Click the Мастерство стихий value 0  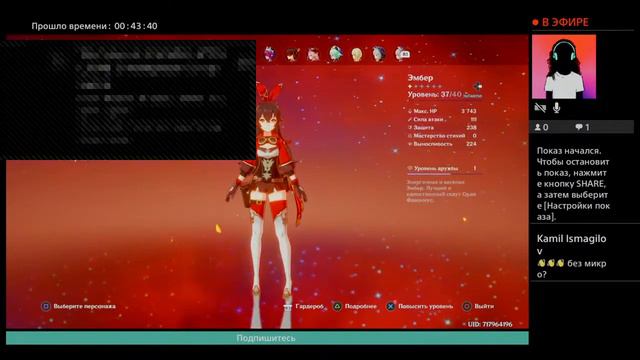(x=474, y=136)
